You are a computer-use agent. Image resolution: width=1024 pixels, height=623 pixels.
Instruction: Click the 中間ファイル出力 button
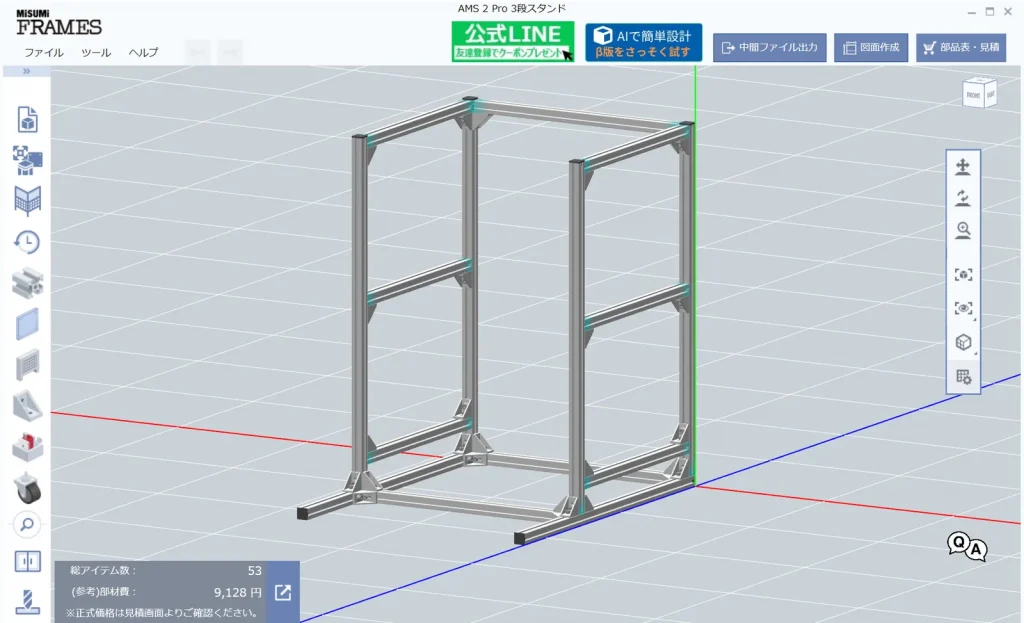point(769,47)
